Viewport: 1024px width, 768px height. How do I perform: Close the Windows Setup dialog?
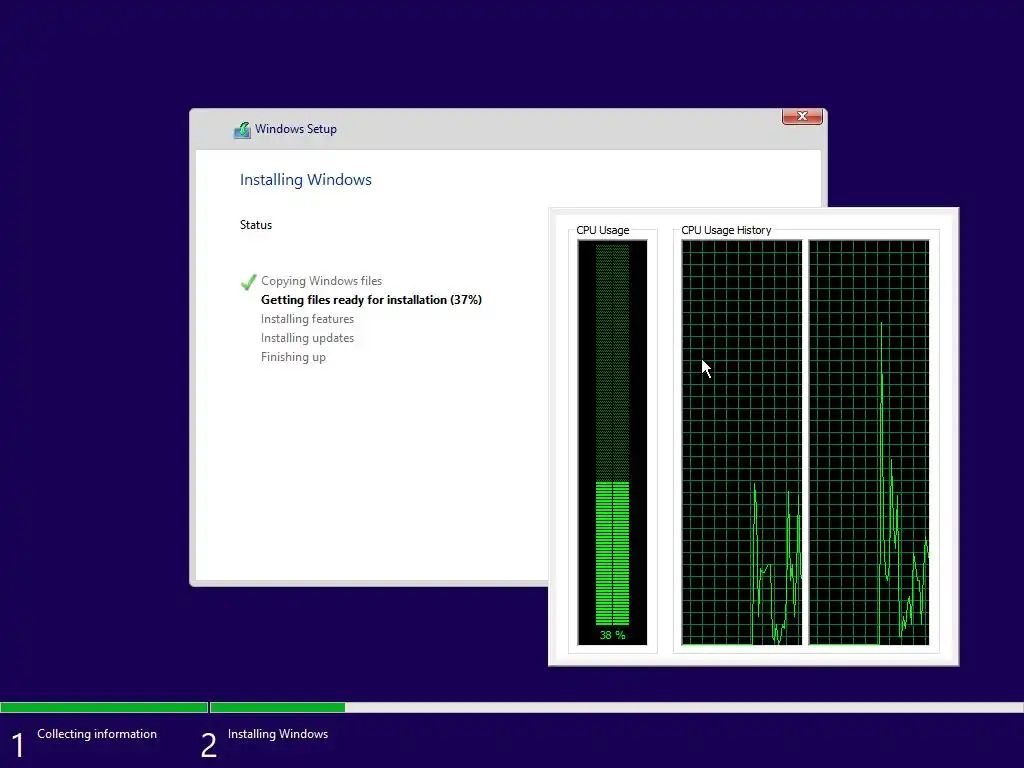802,116
